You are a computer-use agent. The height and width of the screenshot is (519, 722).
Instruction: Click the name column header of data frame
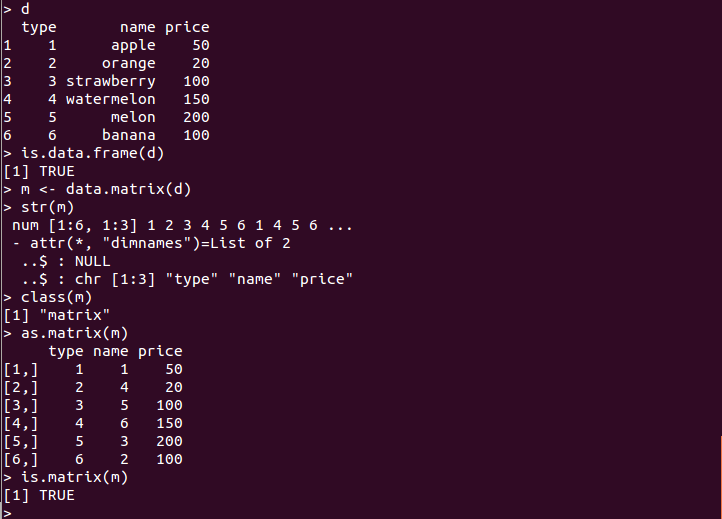pos(138,27)
